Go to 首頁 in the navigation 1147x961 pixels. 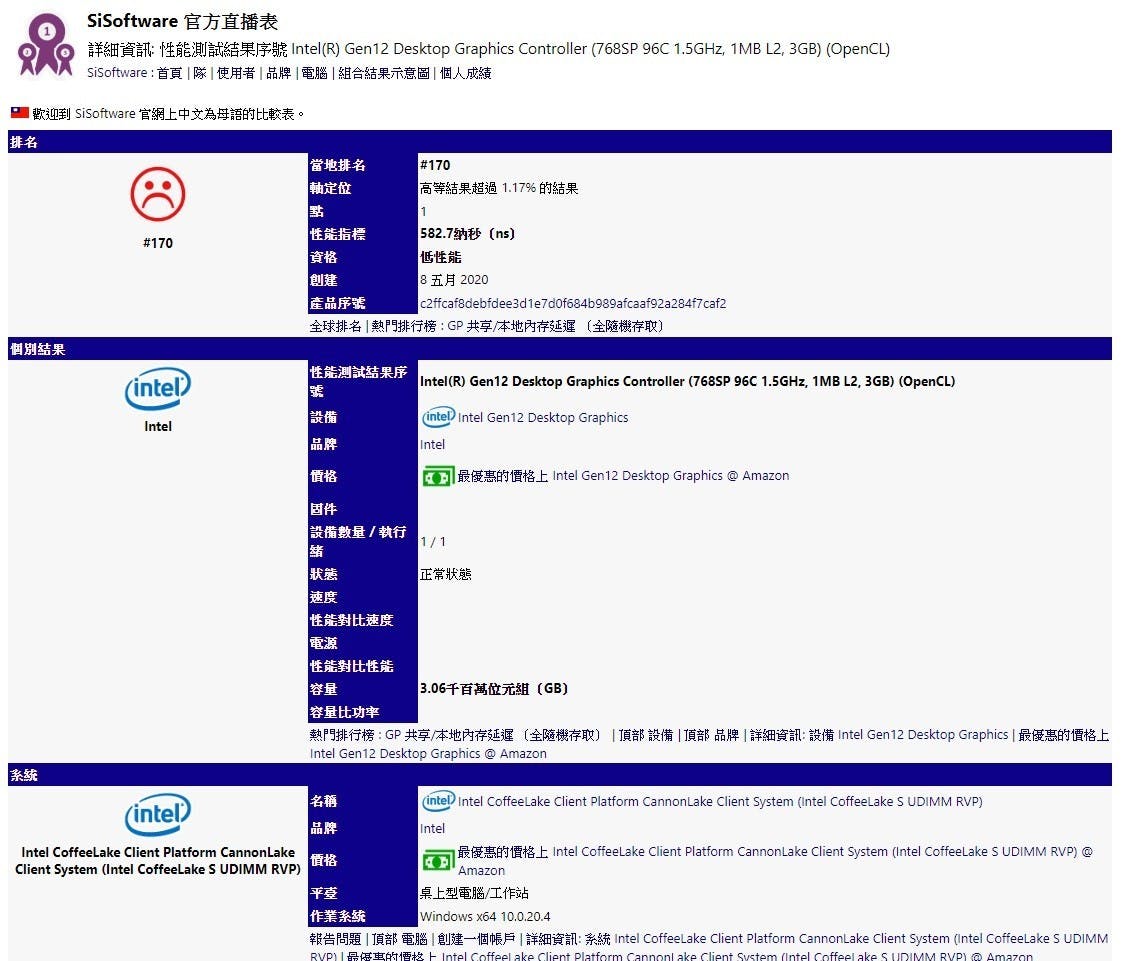tap(169, 73)
